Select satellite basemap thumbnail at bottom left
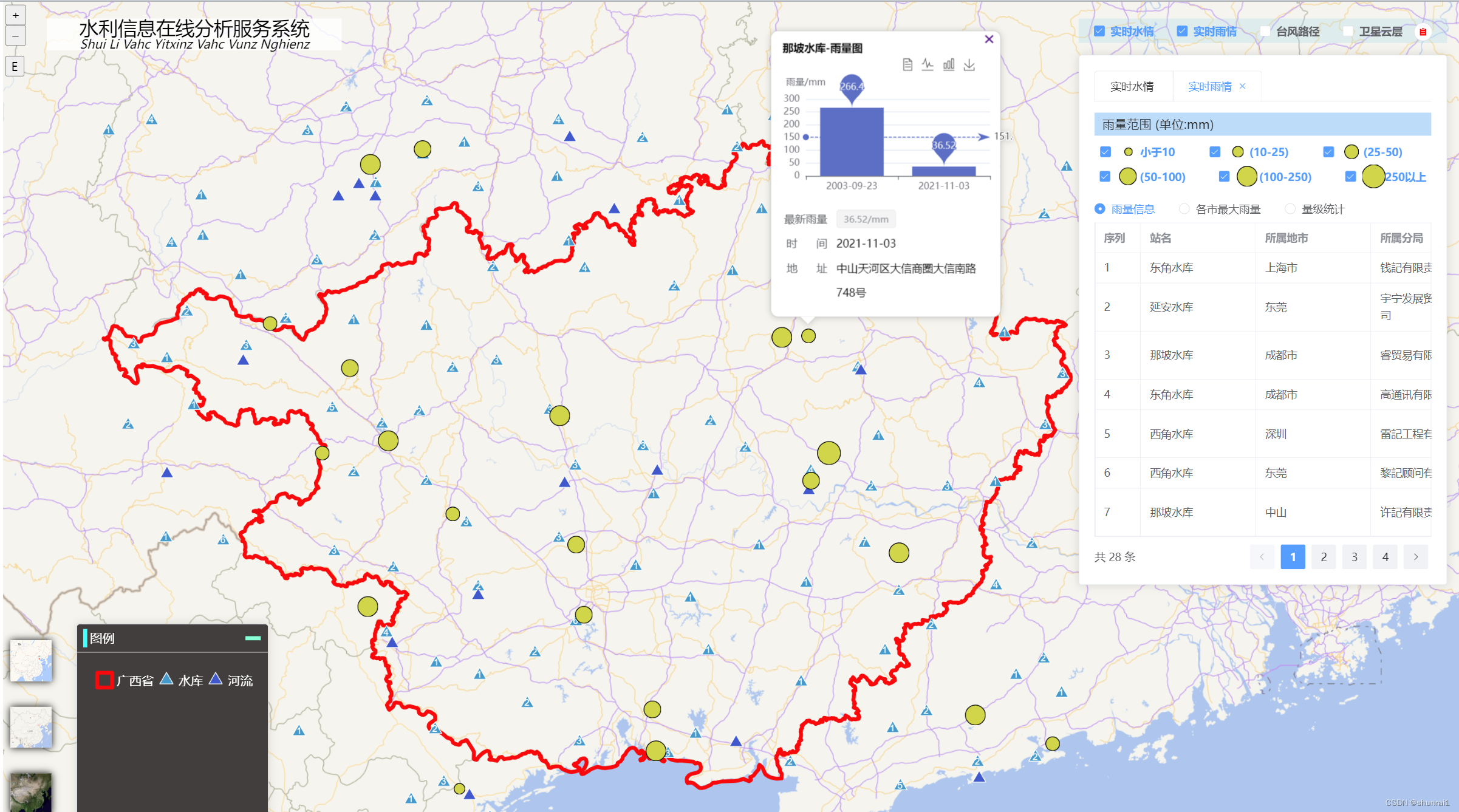 click(x=31, y=791)
